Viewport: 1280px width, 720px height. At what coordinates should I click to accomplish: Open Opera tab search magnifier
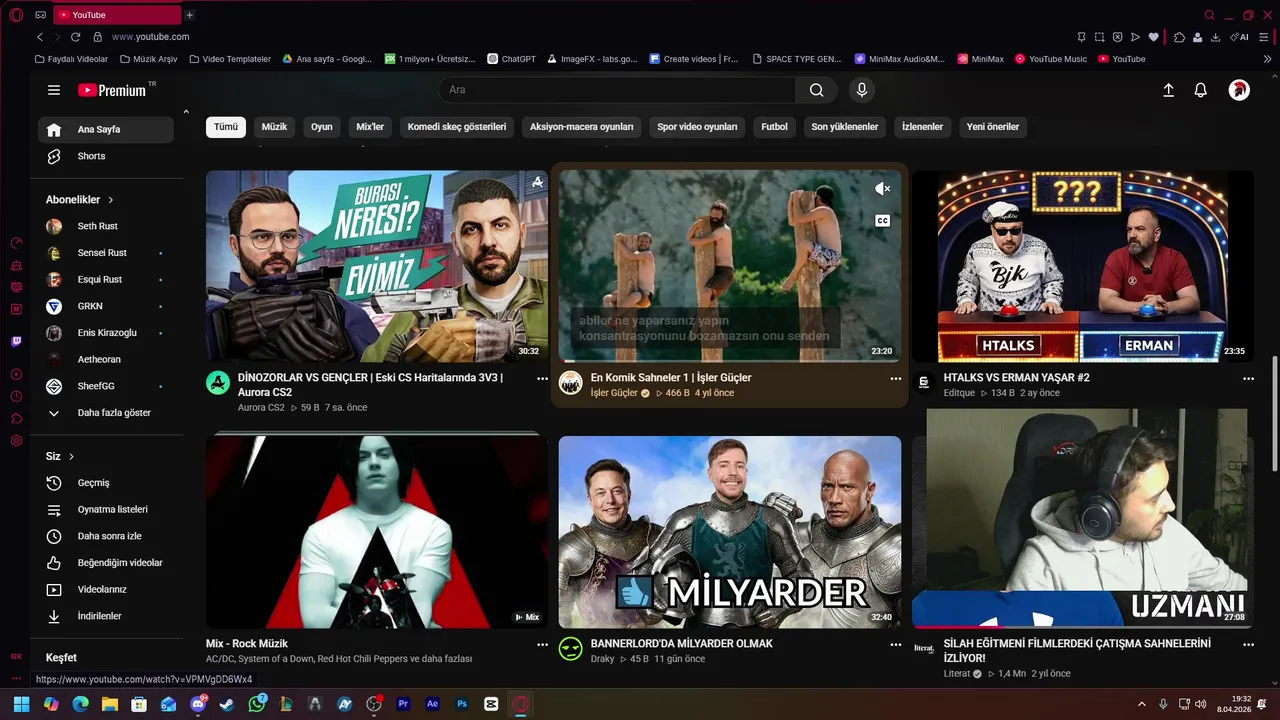[1209, 15]
